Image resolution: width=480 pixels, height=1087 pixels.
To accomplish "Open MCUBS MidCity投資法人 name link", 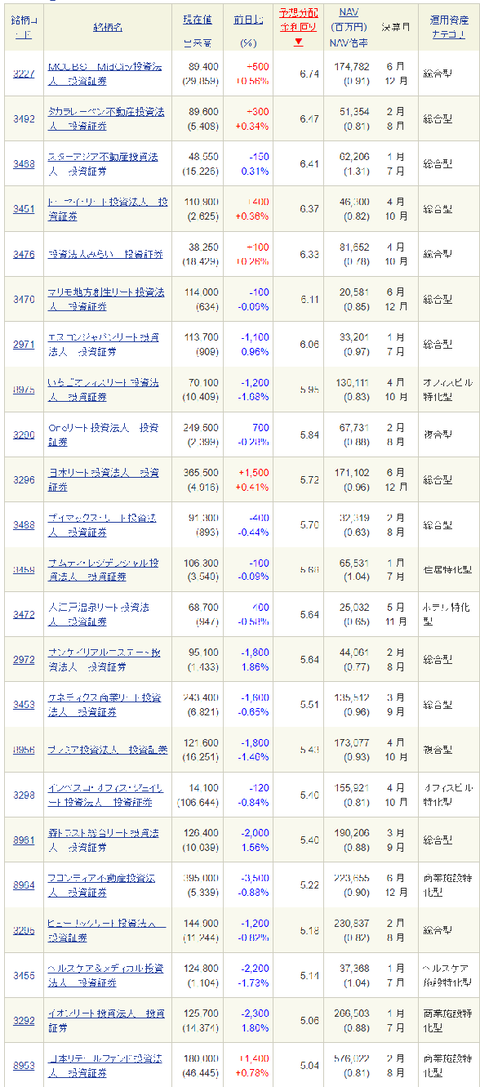I will 103,73.
